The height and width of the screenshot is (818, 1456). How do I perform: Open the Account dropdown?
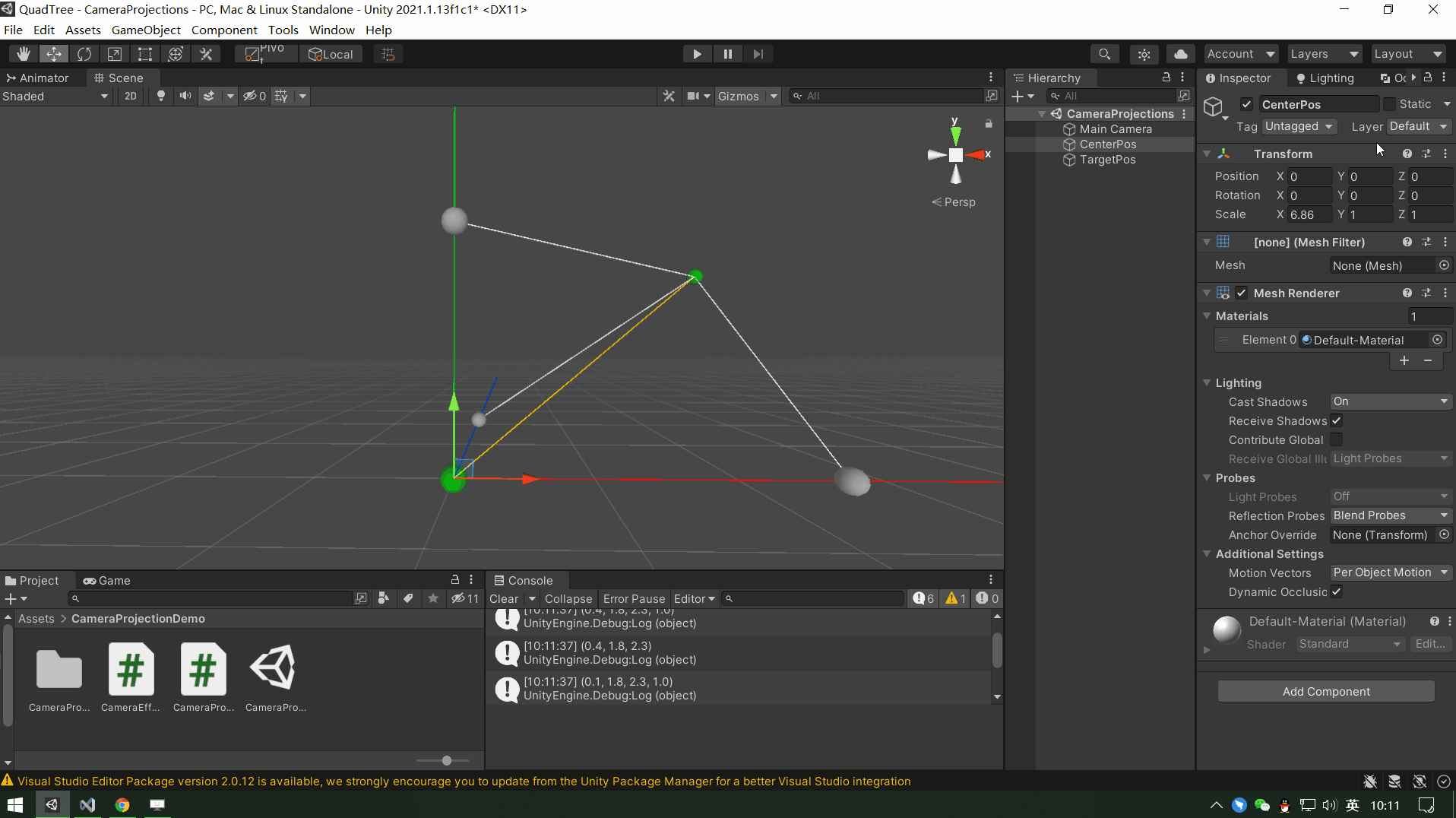(1241, 54)
